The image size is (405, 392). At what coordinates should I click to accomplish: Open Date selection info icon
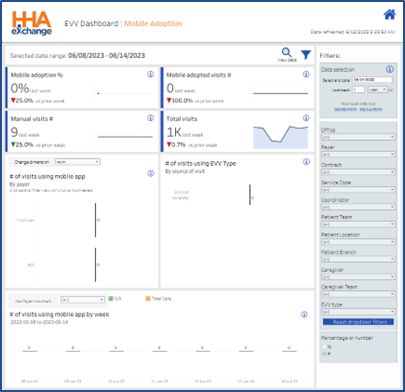click(x=390, y=69)
